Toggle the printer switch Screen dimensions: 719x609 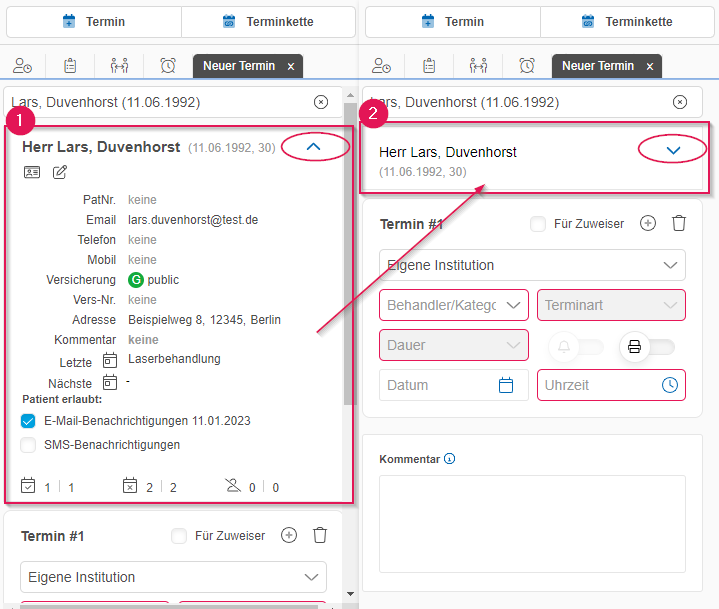648,346
